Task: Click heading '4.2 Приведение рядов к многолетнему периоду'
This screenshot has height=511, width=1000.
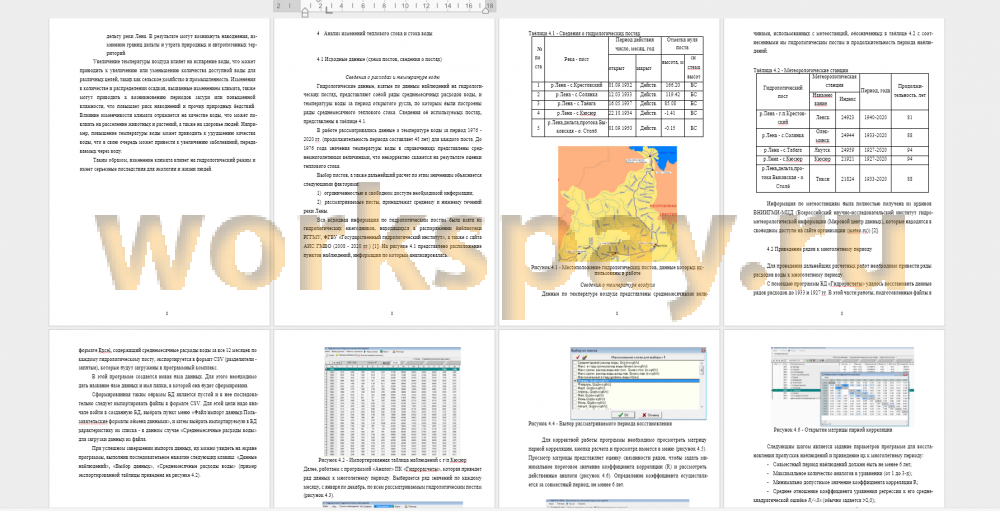Action: pos(820,249)
